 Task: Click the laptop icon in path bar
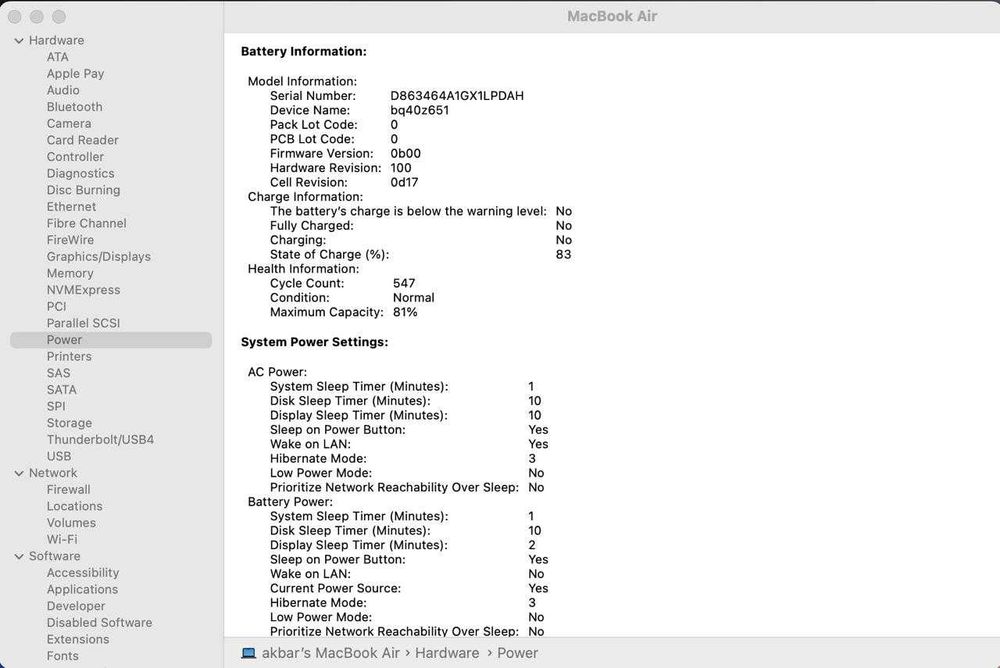[249, 653]
